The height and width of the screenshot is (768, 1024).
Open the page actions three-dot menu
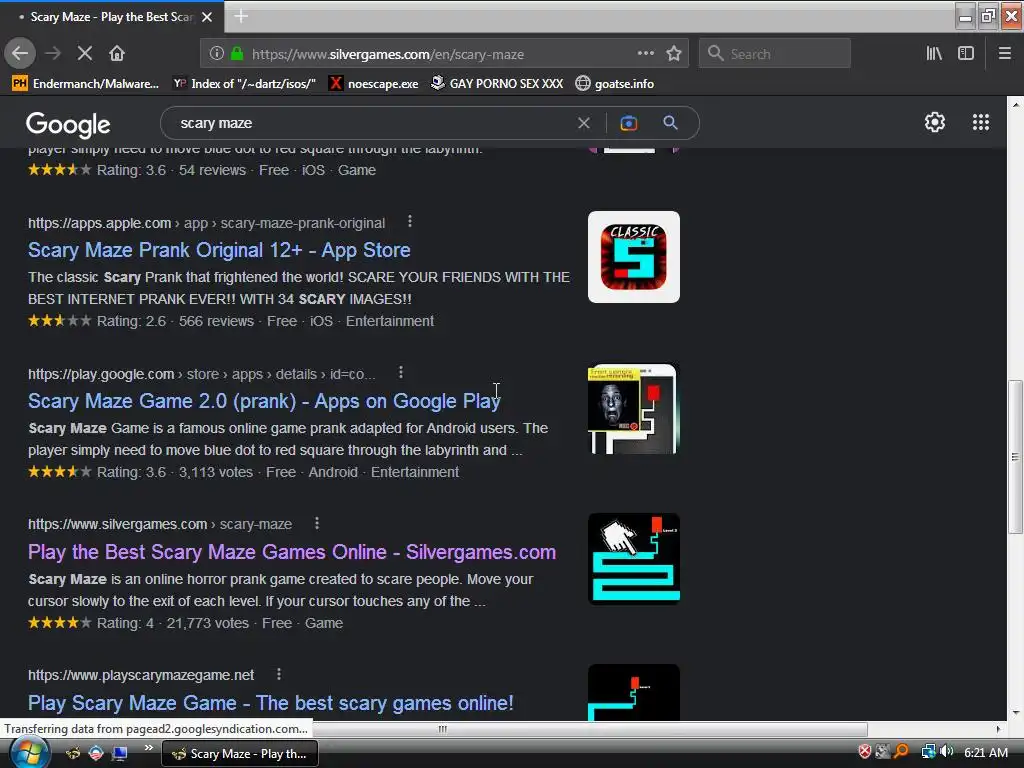click(x=645, y=54)
